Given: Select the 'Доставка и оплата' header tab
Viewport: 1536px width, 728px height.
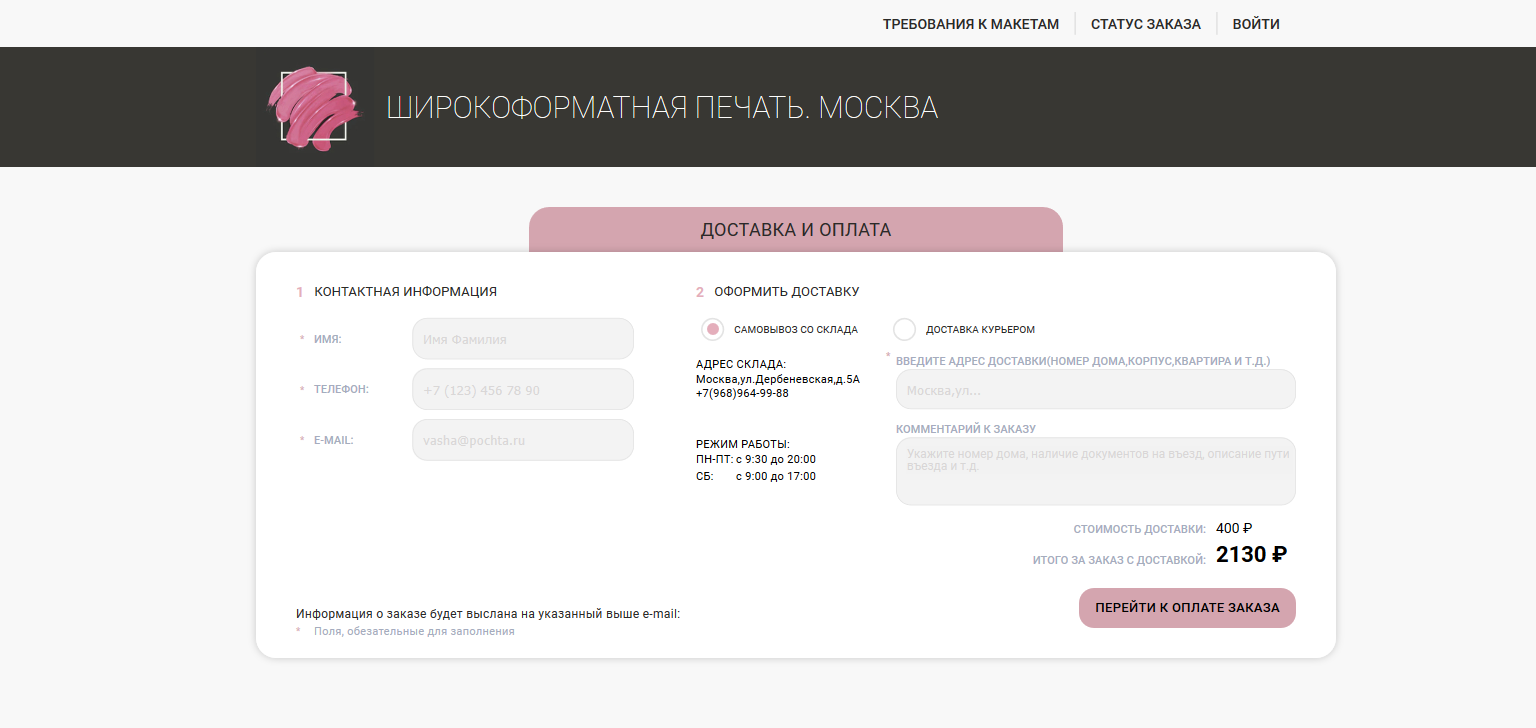Looking at the screenshot, I should (x=795, y=229).
